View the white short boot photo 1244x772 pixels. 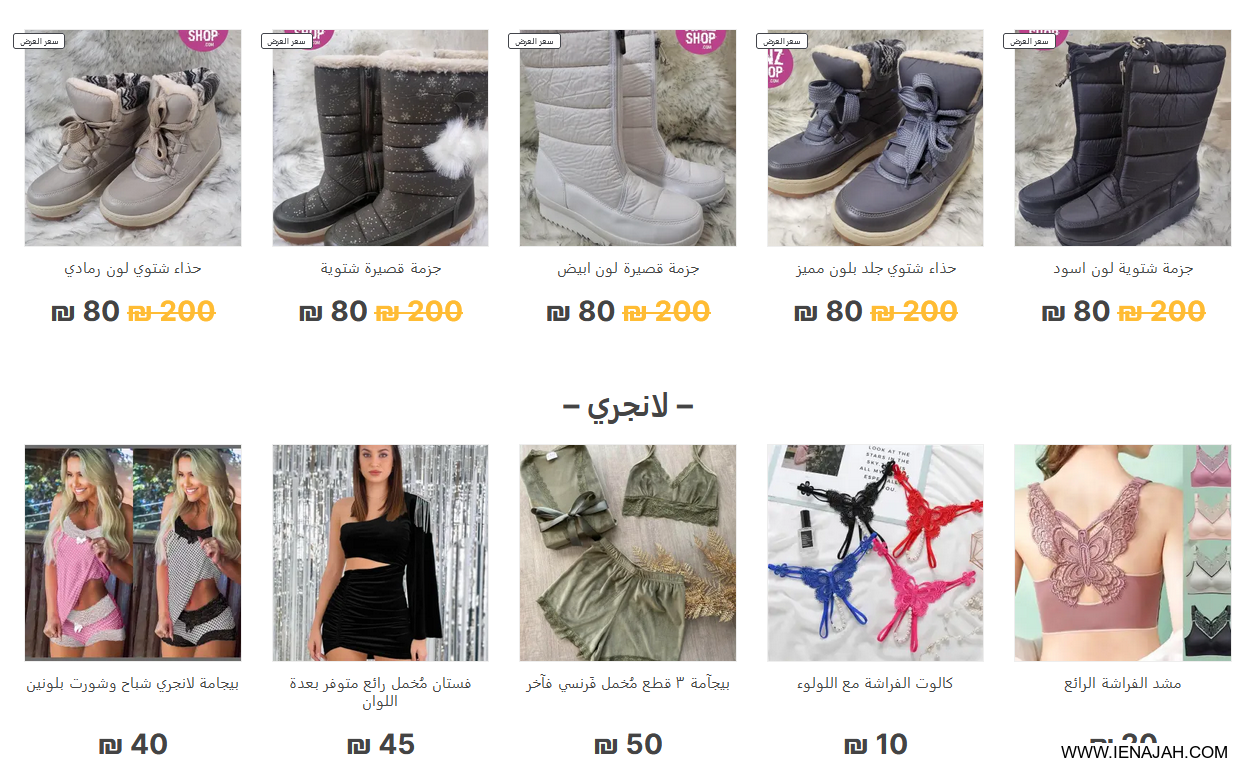(x=628, y=138)
